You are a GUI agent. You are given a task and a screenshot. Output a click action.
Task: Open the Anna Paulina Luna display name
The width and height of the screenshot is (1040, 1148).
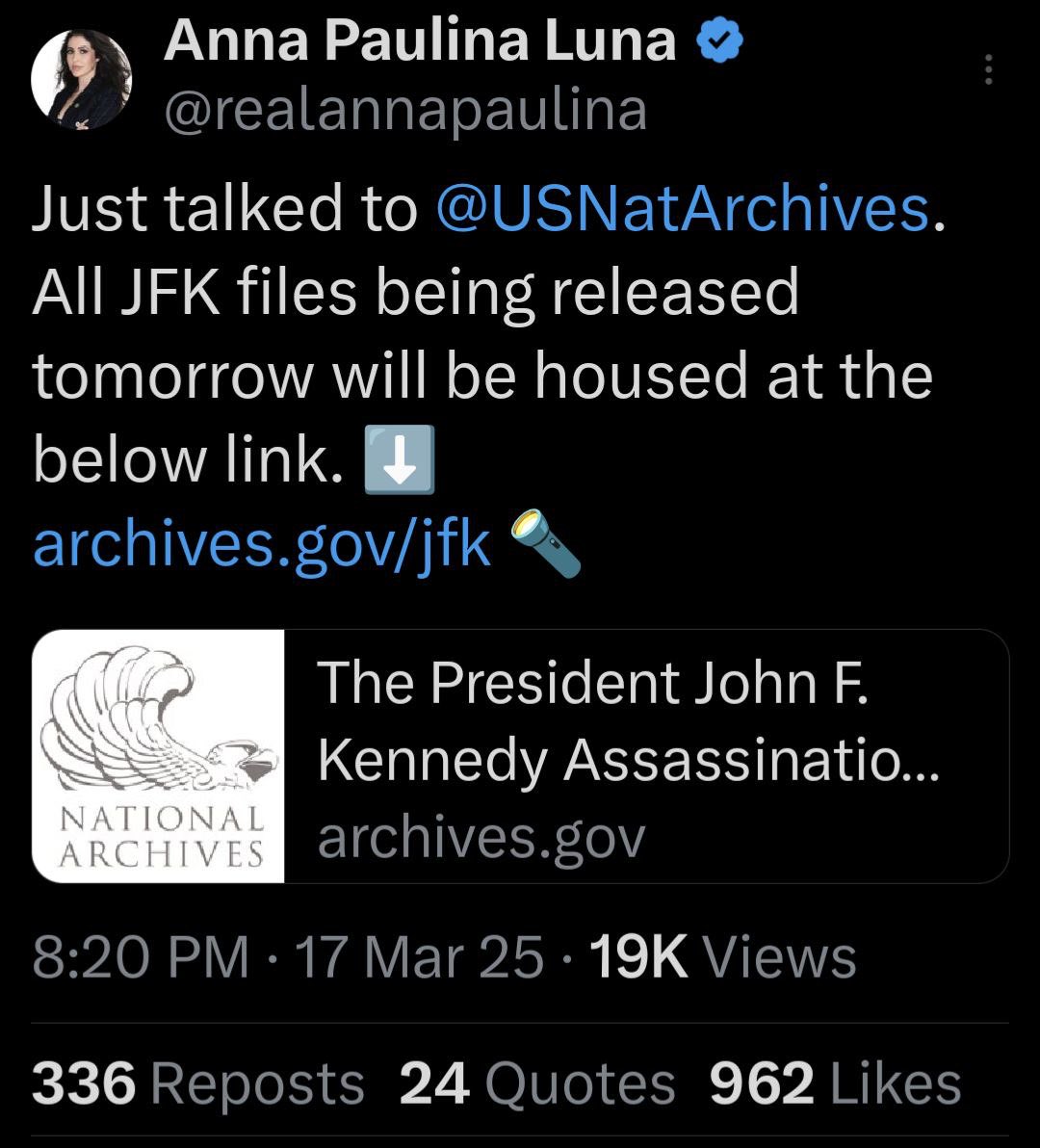pyautogui.click(x=420, y=41)
